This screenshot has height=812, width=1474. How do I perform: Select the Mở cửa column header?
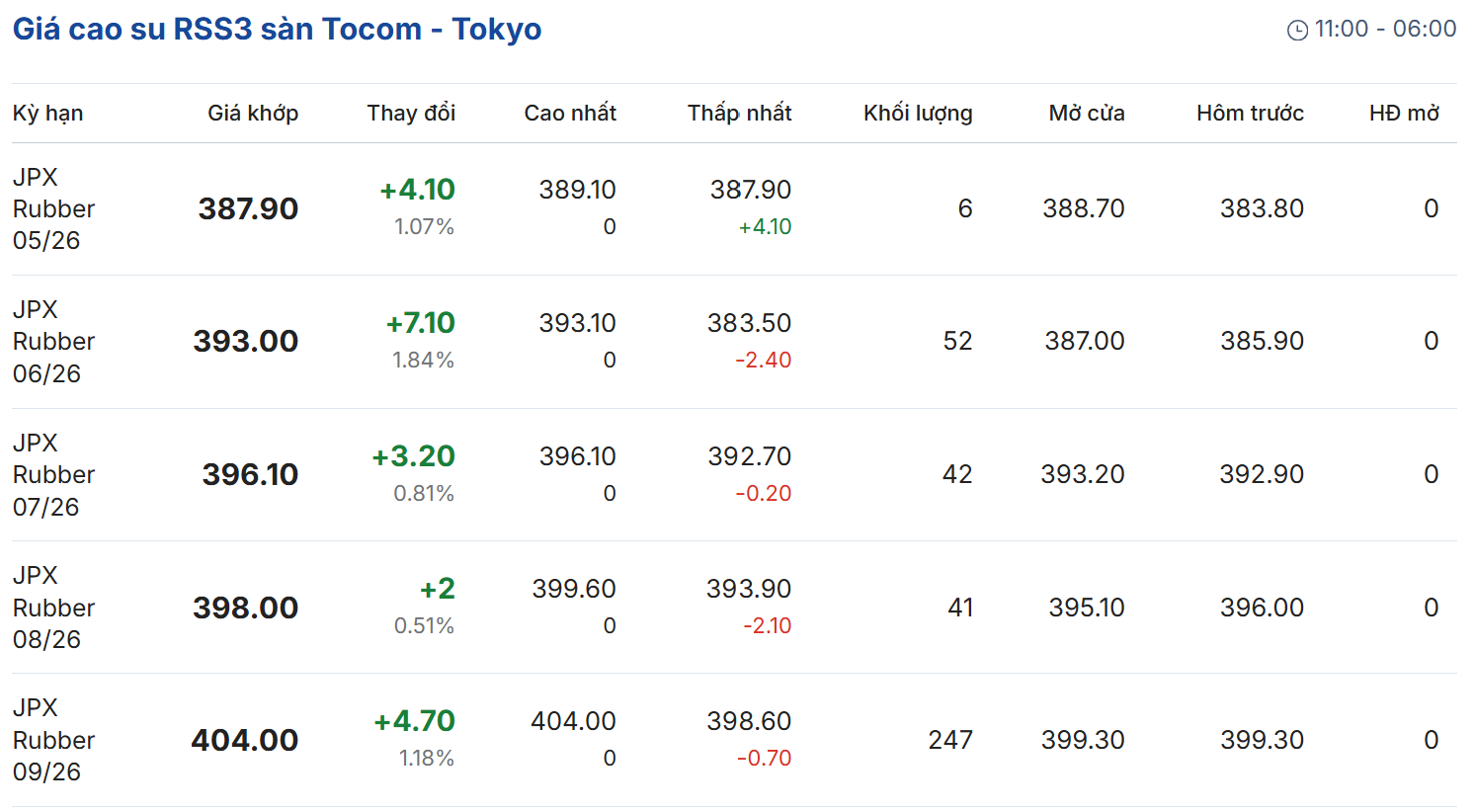point(1087,114)
